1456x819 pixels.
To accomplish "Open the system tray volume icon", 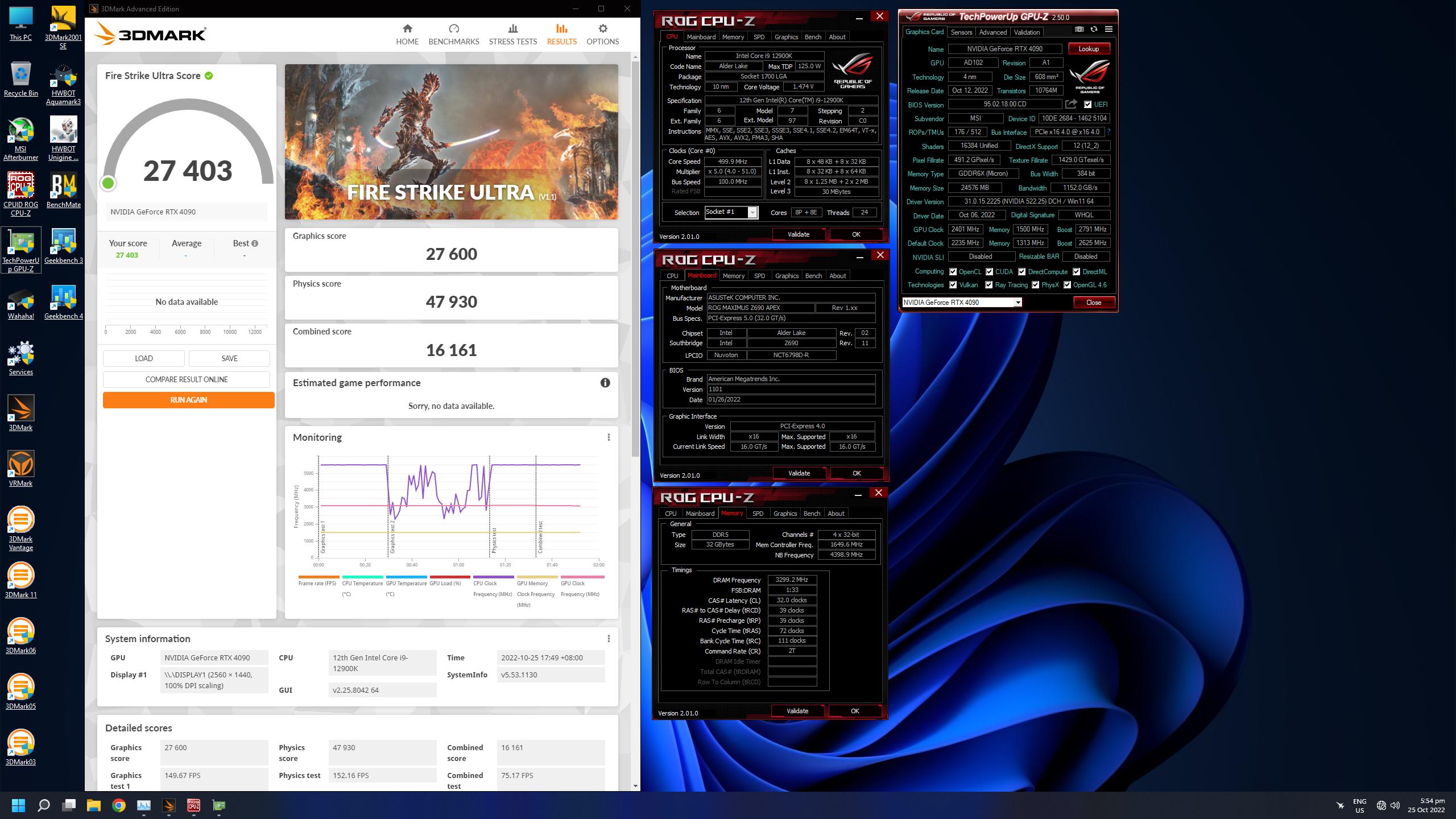I will pyautogui.click(x=1395, y=805).
